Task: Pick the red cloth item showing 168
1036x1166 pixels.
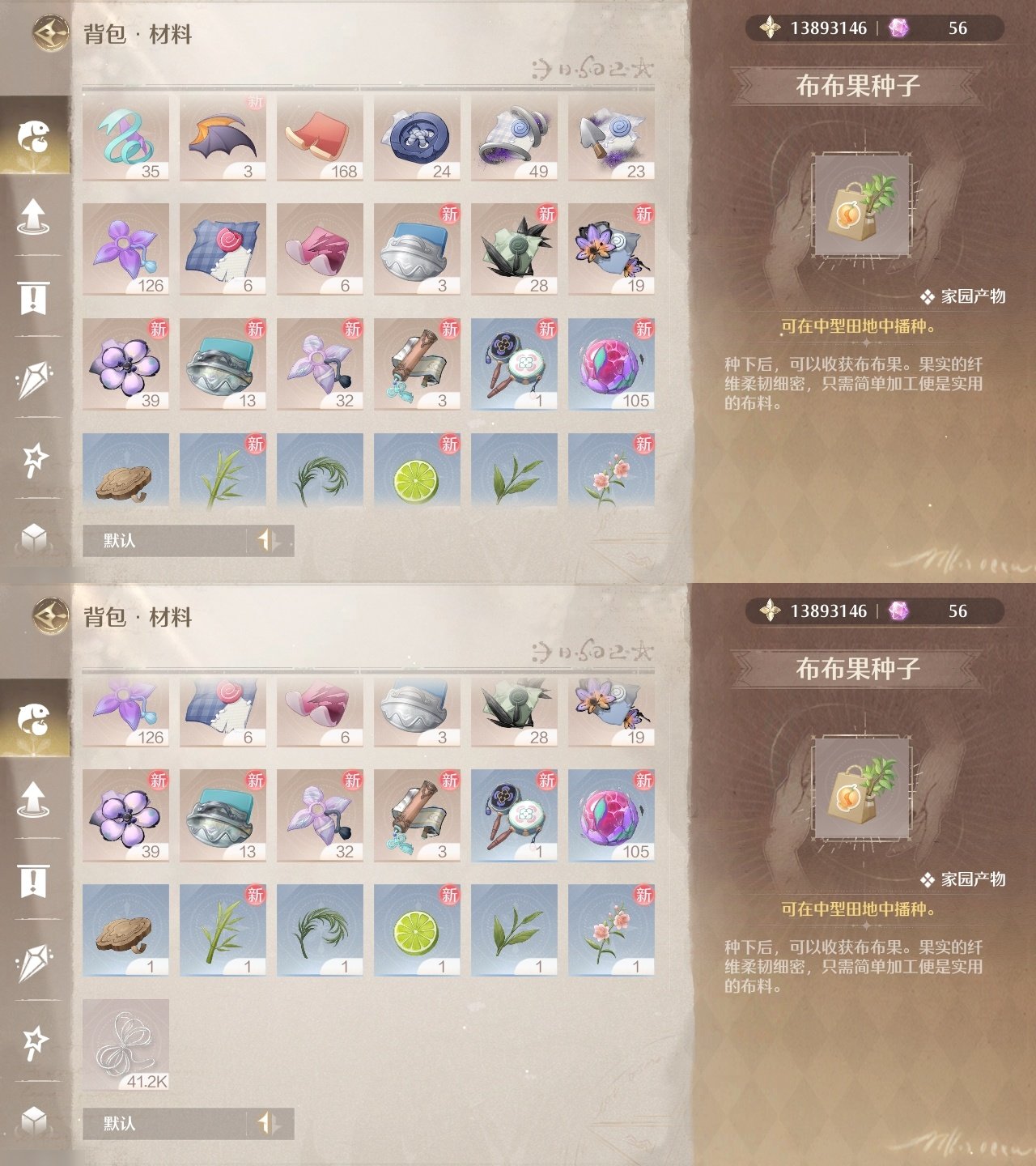Action: click(x=320, y=136)
